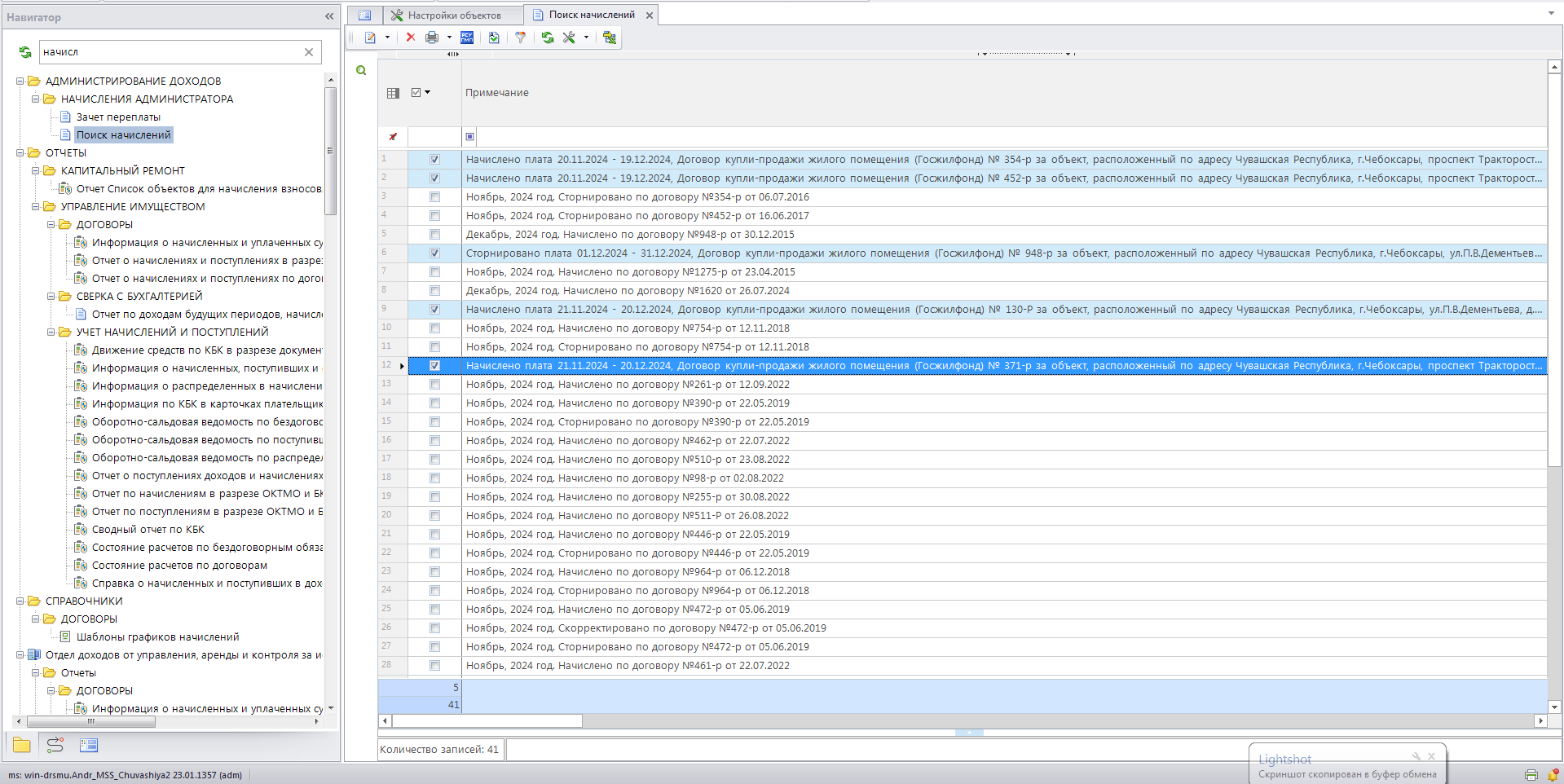Image resolution: width=1564 pixels, height=784 pixels.
Task: Click the red crossed pin filter-row icon
Action: tap(393, 137)
